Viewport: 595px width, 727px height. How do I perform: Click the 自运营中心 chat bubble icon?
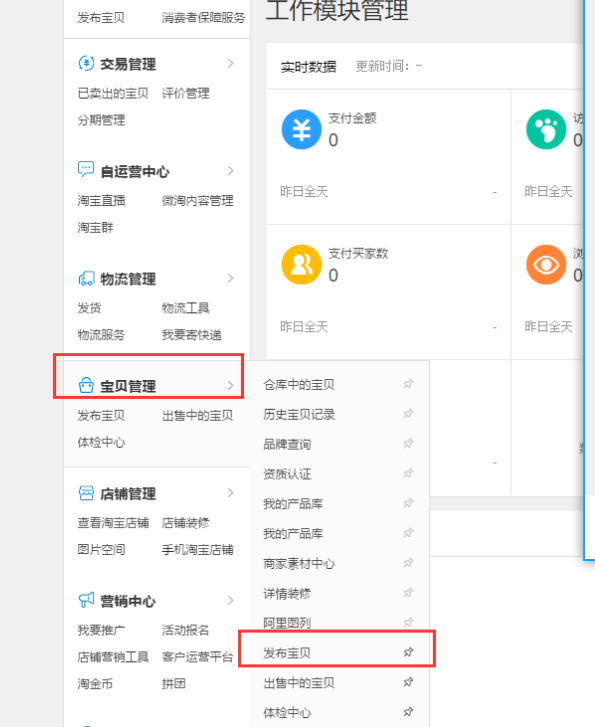[x=86, y=170]
